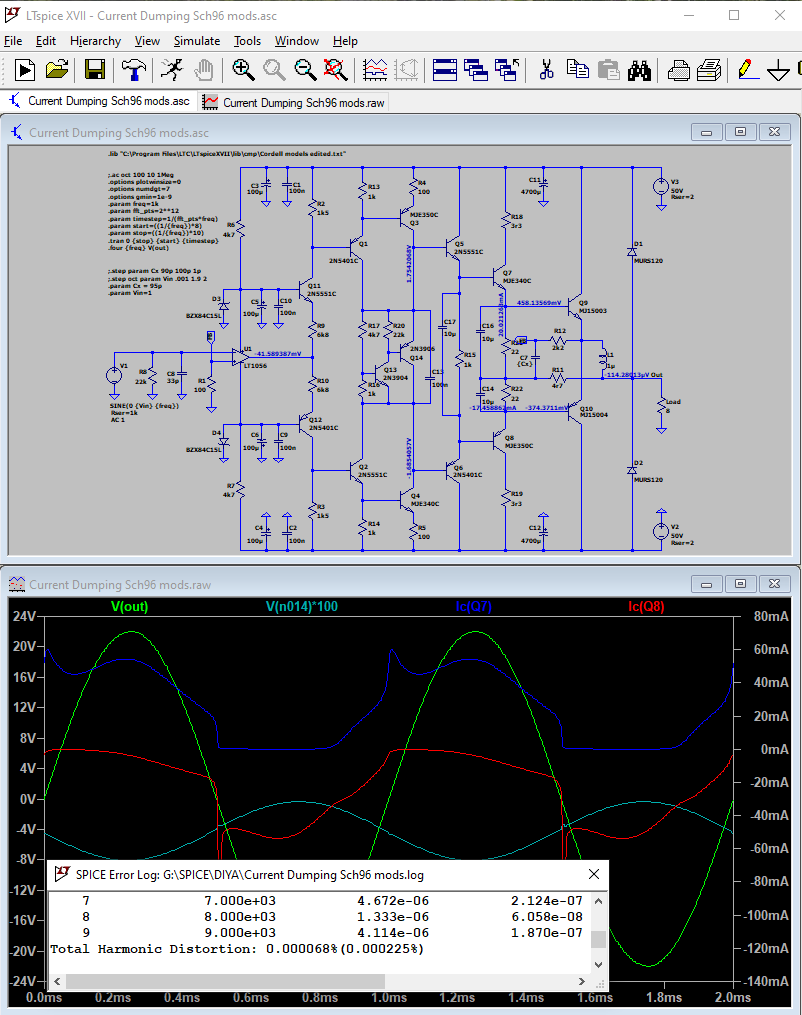Click the error log scroll right arrow
The width and height of the screenshot is (802, 1015).
click(x=581, y=981)
